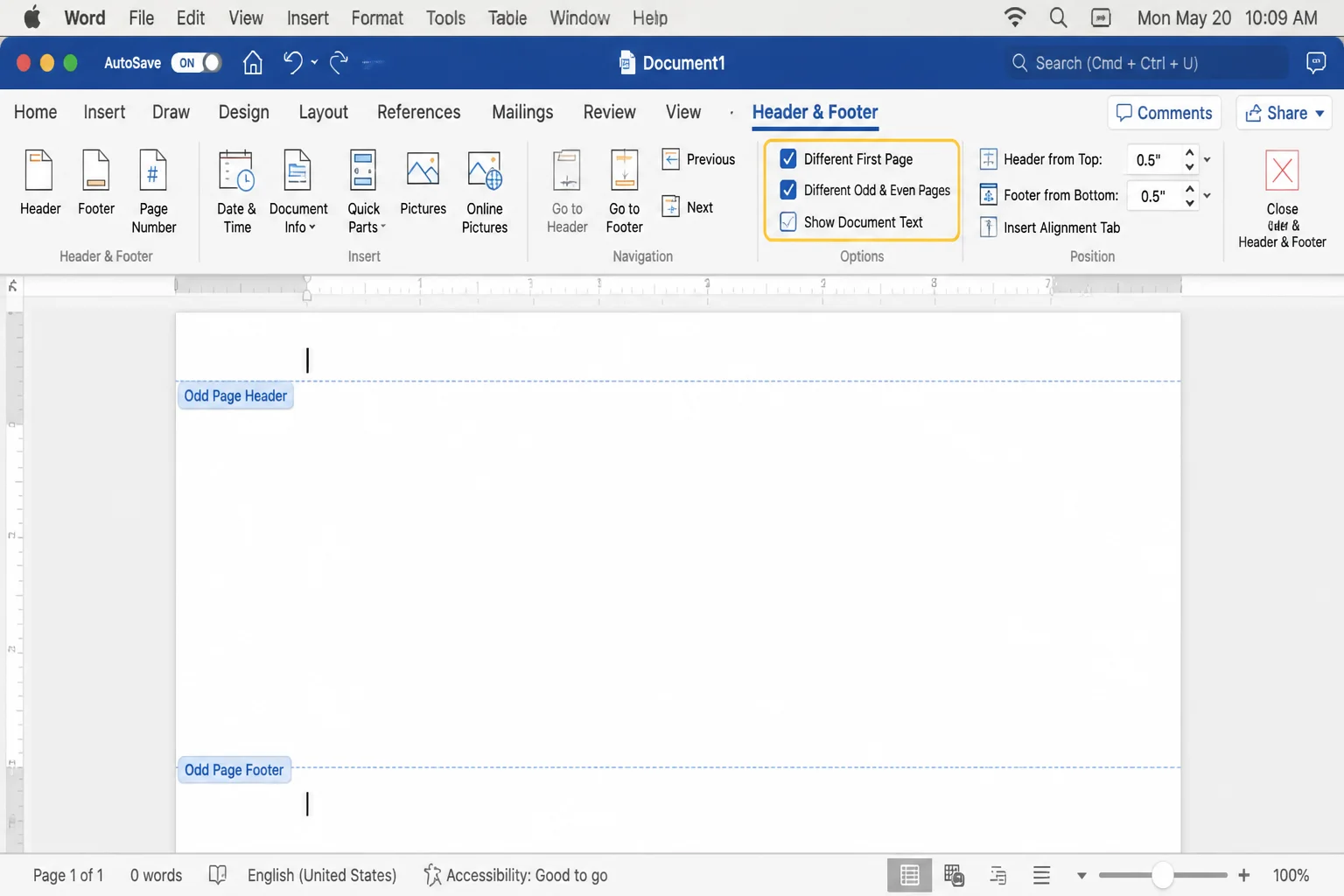The height and width of the screenshot is (896, 1344).
Task: Switch to Draft view
Action: 1041,875
